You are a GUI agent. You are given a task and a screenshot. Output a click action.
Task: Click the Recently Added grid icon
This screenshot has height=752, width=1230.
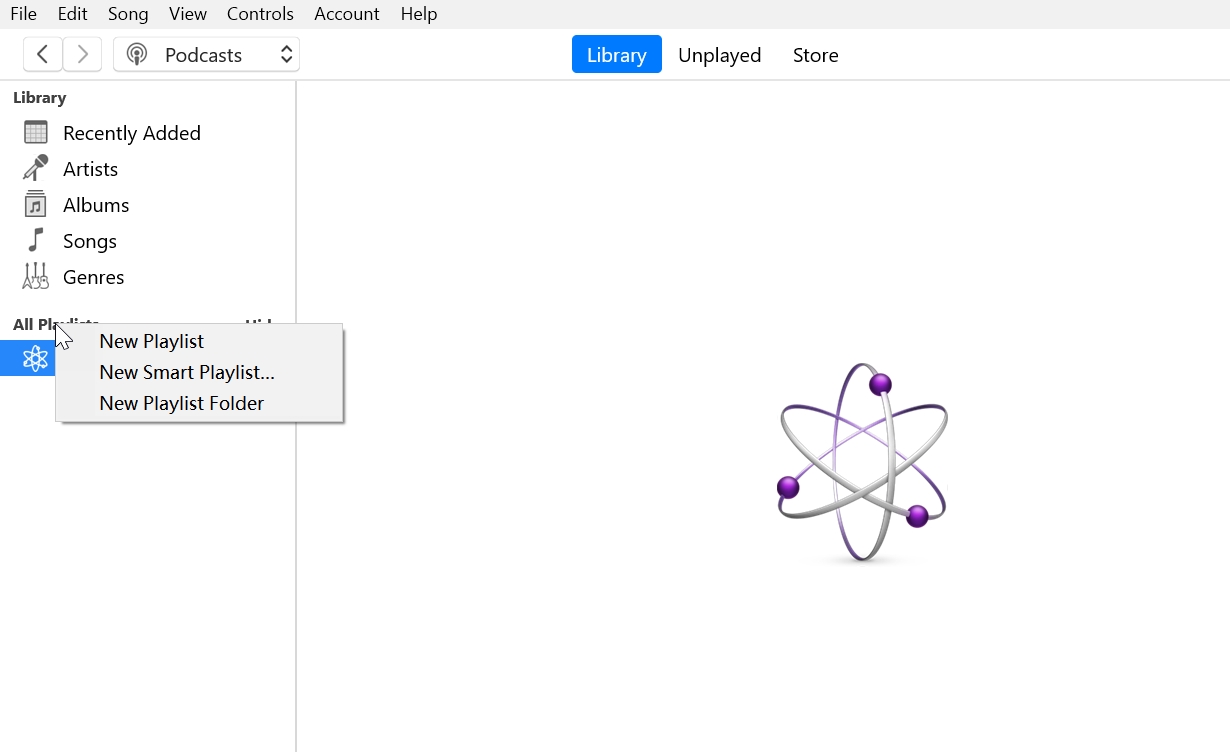point(36,133)
